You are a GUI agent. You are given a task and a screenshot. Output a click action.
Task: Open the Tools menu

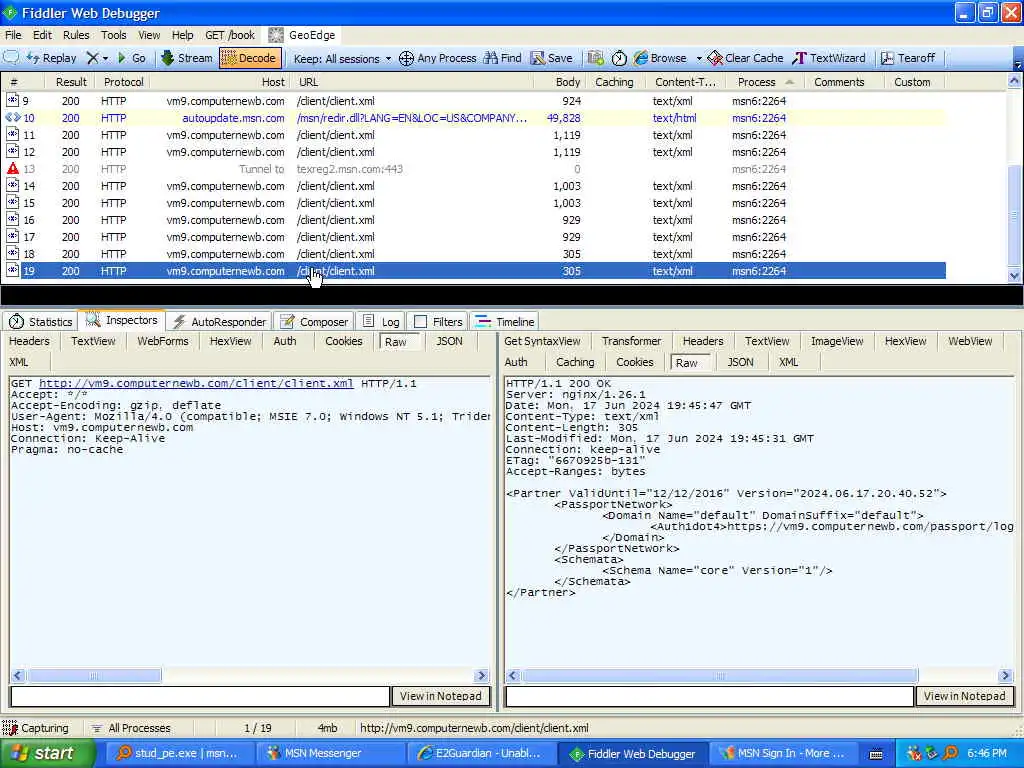click(x=113, y=35)
